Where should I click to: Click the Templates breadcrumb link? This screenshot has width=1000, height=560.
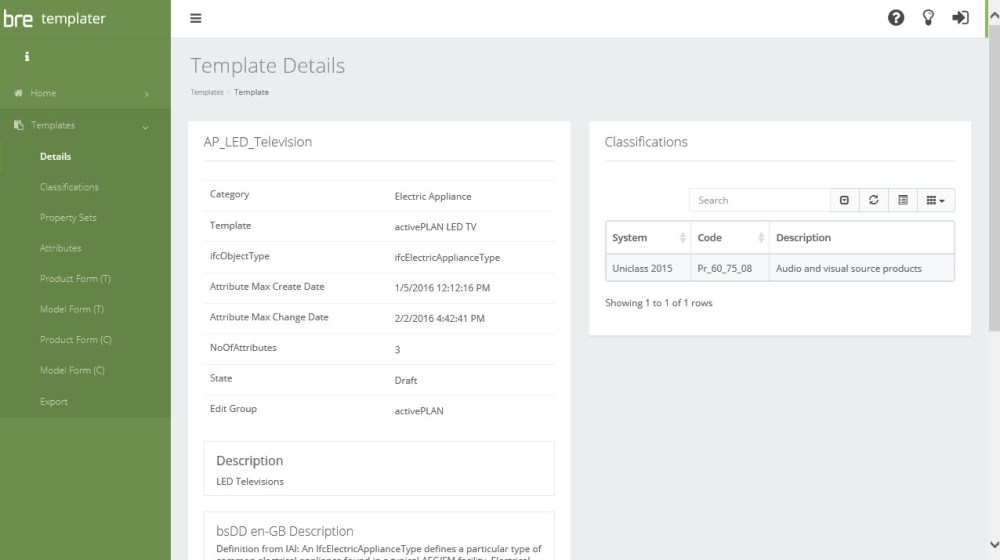coord(206,92)
